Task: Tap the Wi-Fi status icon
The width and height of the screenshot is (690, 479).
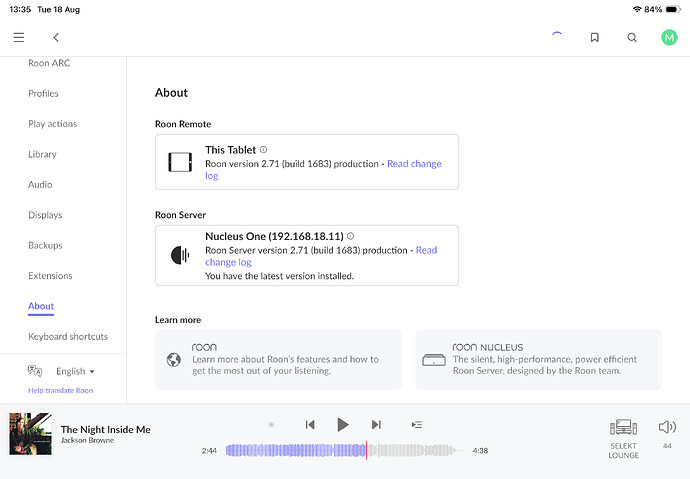Action: coord(637,9)
